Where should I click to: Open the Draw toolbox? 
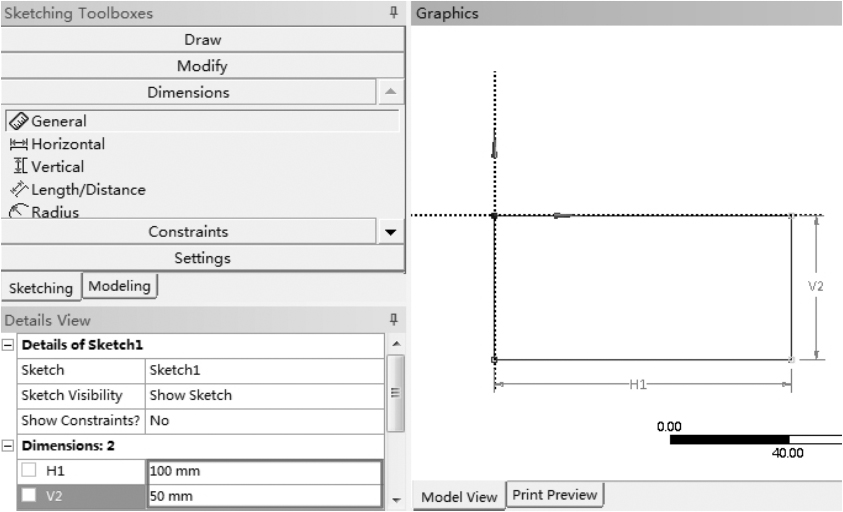pos(202,40)
